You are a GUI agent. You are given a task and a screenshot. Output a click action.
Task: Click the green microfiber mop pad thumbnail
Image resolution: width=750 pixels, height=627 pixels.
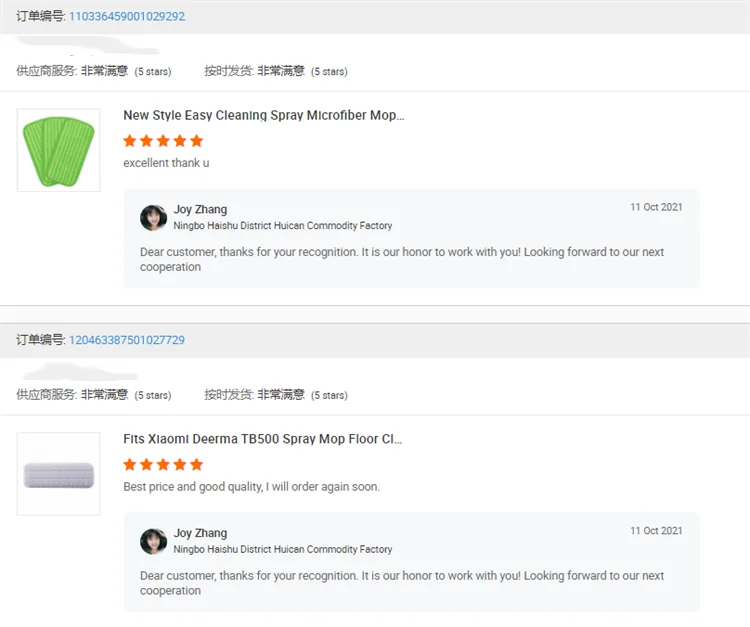tap(58, 150)
